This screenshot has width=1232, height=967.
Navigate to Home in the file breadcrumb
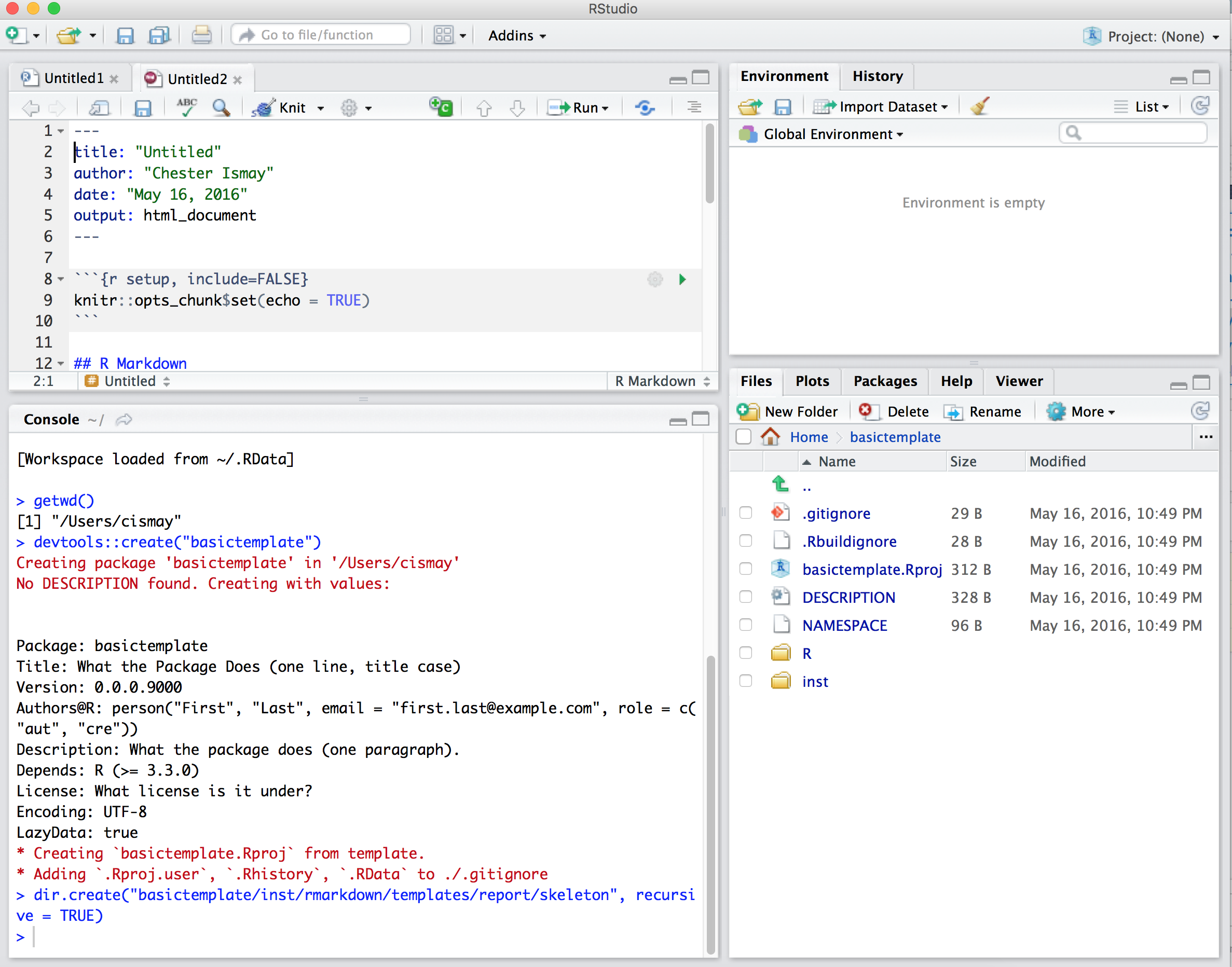click(x=809, y=437)
